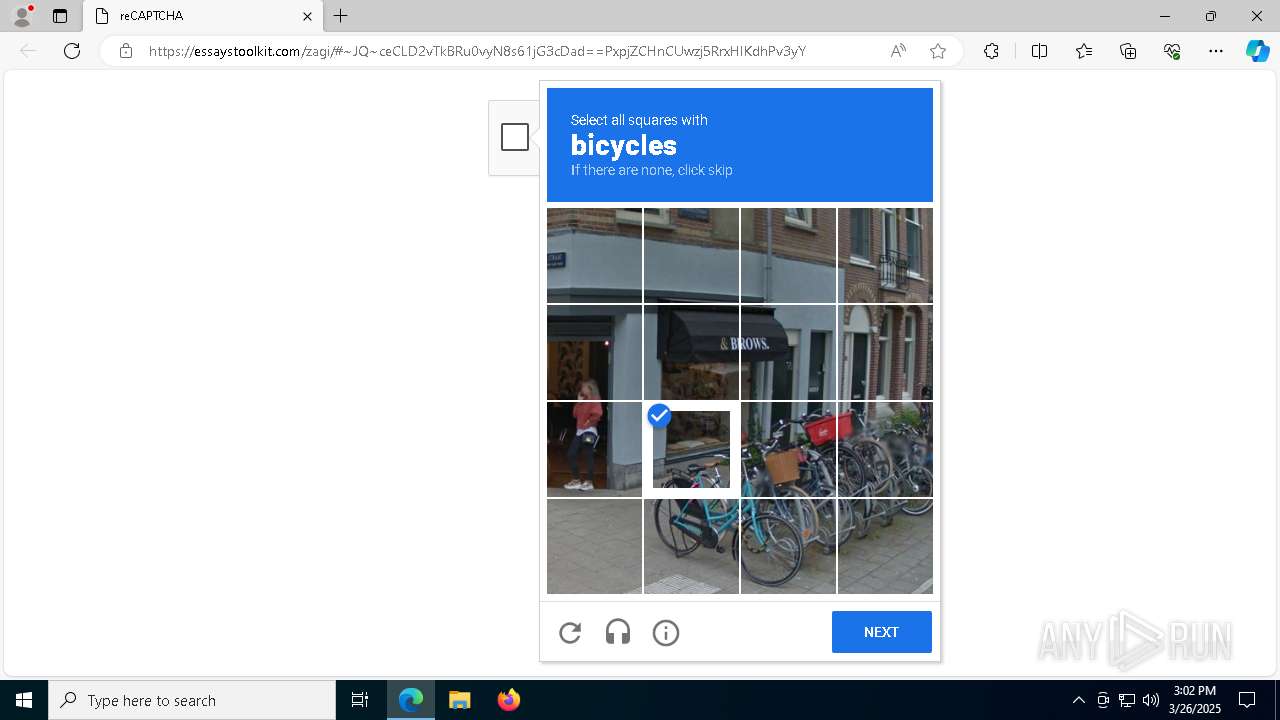Open Microsoft Edge from the taskbar
The height and width of the screenshot is (720, 1280).
pos(411,700)
